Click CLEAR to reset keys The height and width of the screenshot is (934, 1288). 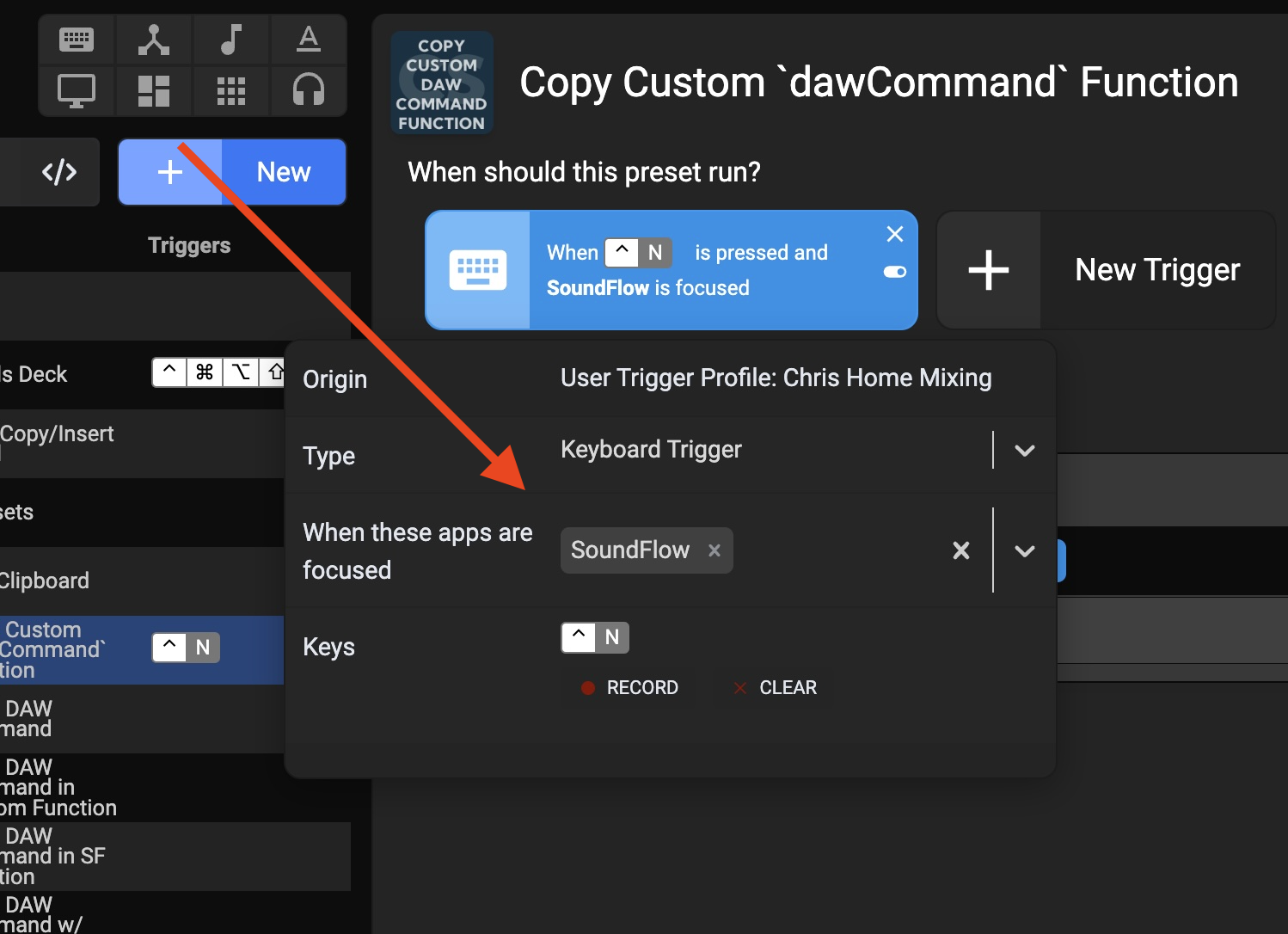click(776, 688)
